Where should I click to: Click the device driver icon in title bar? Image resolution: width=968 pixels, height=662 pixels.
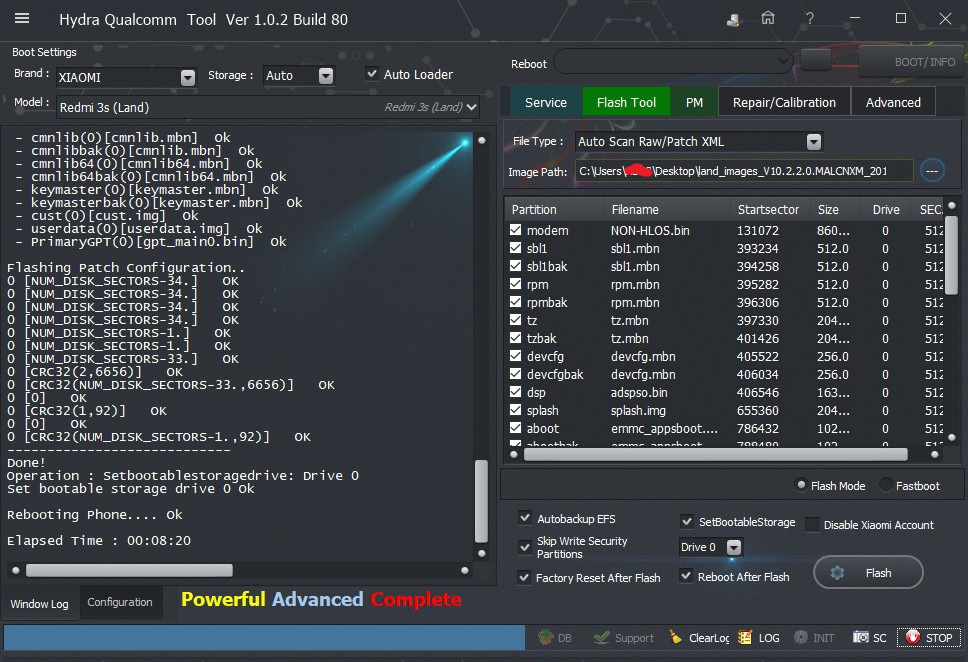pyautogui.click(x=733, y=20)
